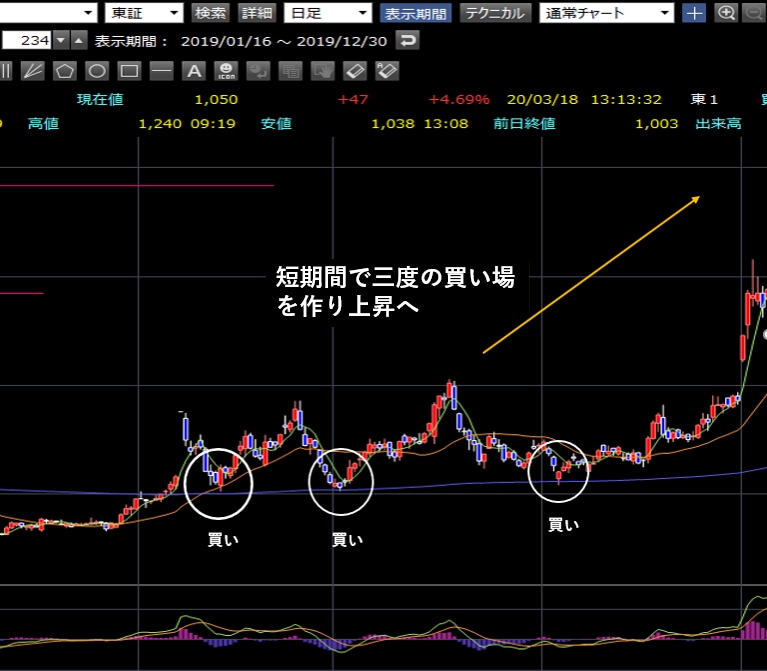Click the 234 bar count input field
Screen dimensions: 767x671
tap(26, 40)
